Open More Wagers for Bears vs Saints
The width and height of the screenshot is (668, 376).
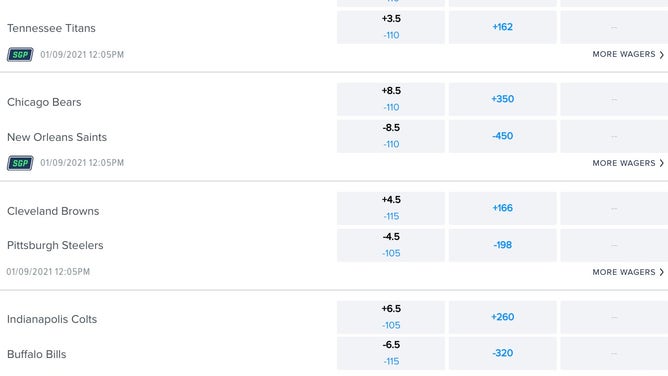tap(628, 163)
